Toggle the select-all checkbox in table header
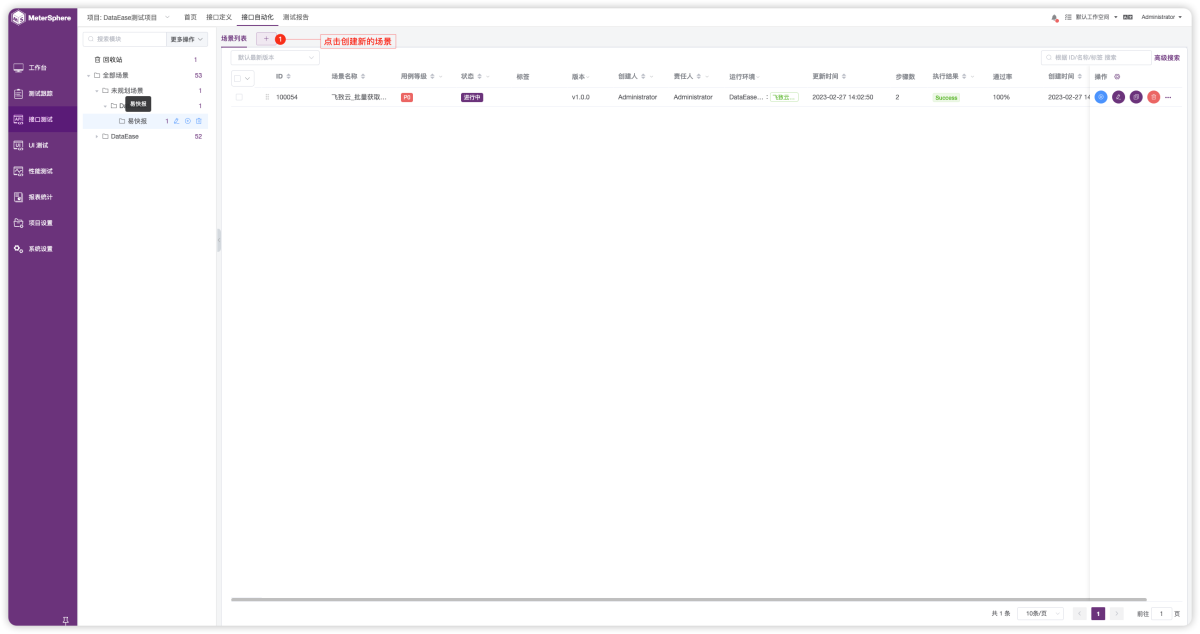Viewport: 1200px width, 634px height. point(238,78)
